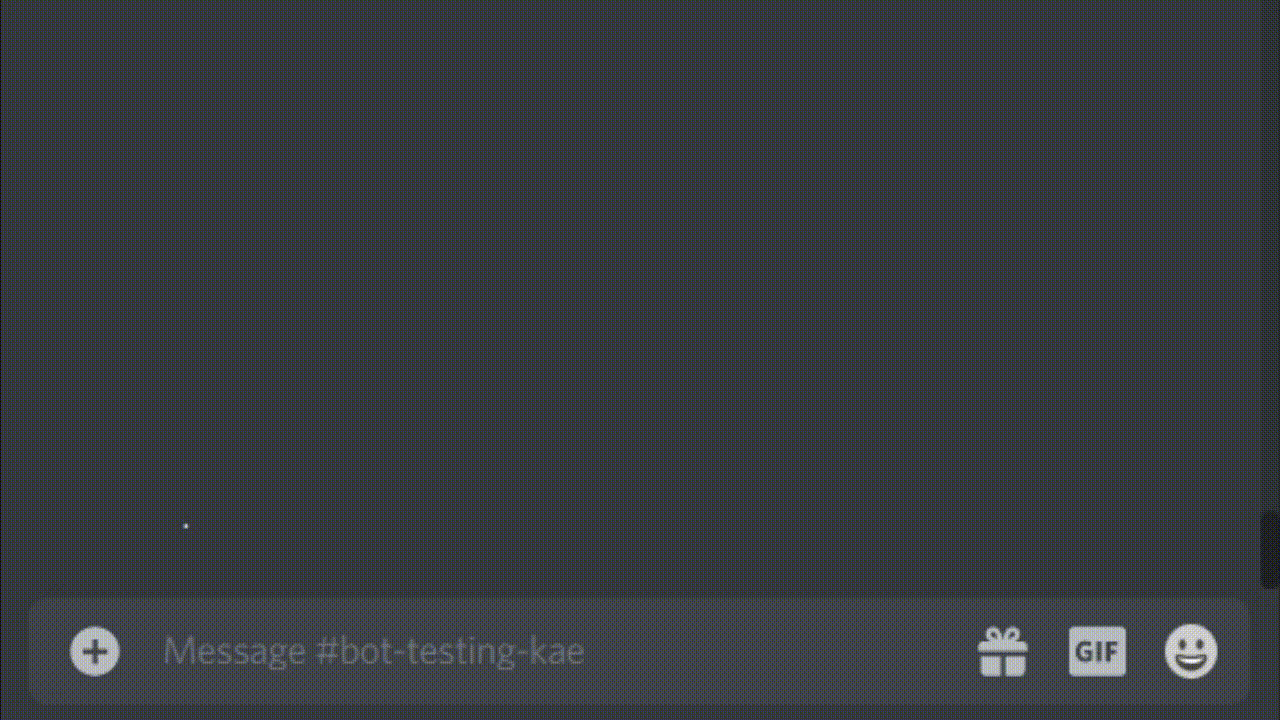Open the emoji picker smiley face
Viewport: 1280px width, 720px height.
pyautogui.click(x=1191, y=652)
